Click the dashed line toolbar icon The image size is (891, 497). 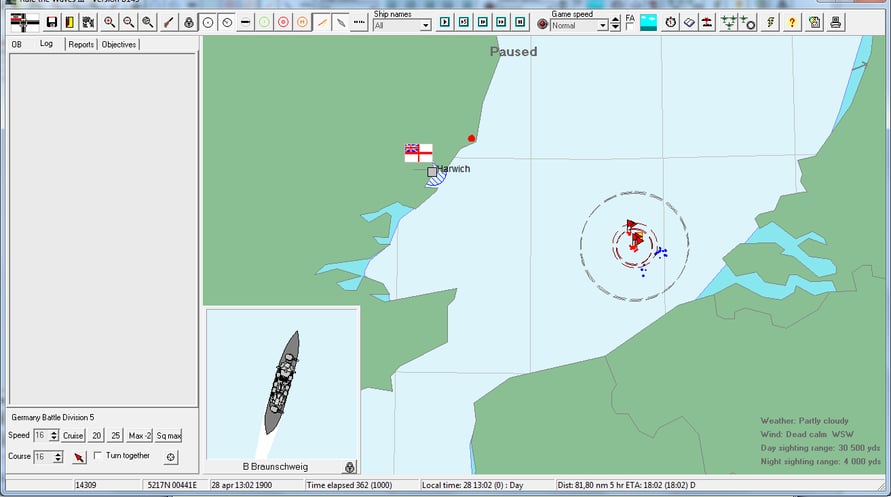(x=359, y=23)
